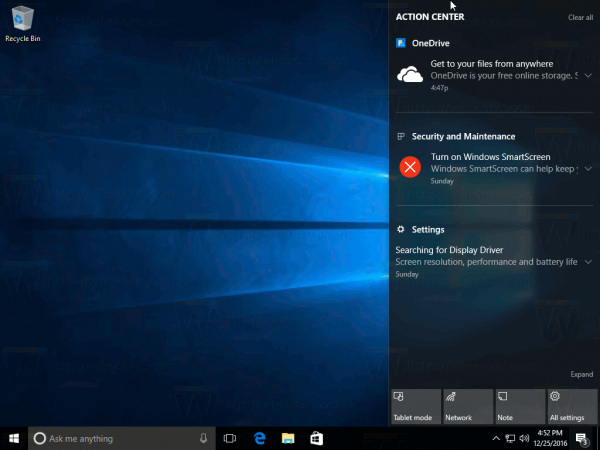This screenshot has height=450, width=600.
Task: Open 'Turn on Windows SmartScreen' notification
Action: [494, 168]
